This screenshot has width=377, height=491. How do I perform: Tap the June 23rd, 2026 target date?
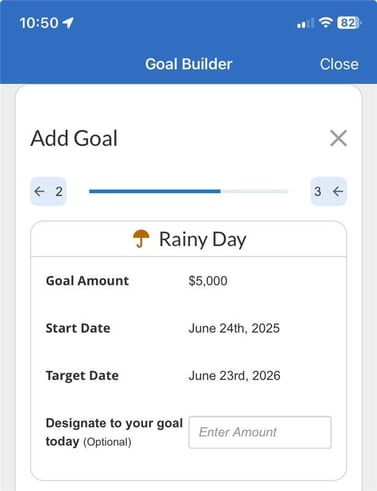click(x=234, y=376)
